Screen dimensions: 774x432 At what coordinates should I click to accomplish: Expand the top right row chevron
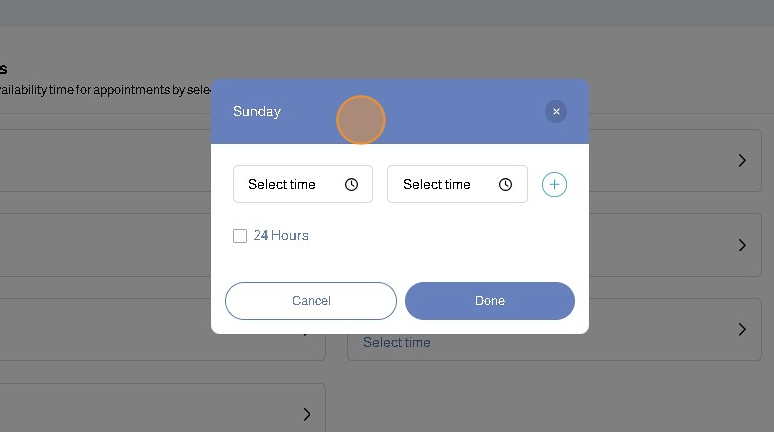tap(742, 160)
